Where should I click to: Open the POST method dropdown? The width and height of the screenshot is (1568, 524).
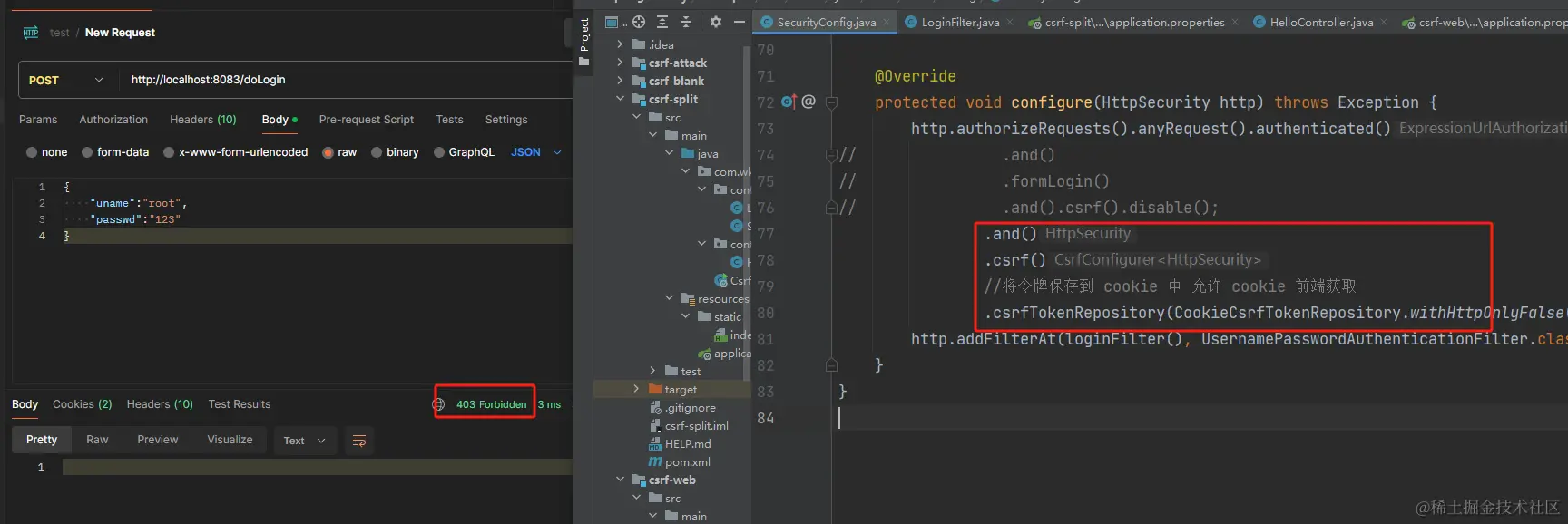tap(66, 80)
